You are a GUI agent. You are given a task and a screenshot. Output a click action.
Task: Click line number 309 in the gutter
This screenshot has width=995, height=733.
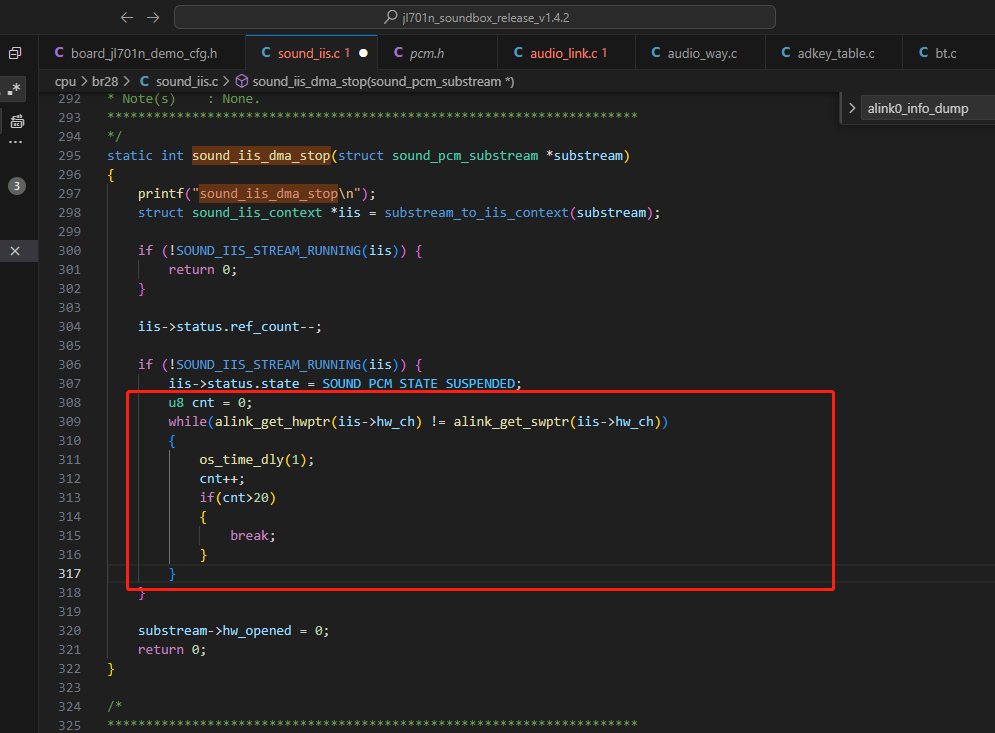70,422
